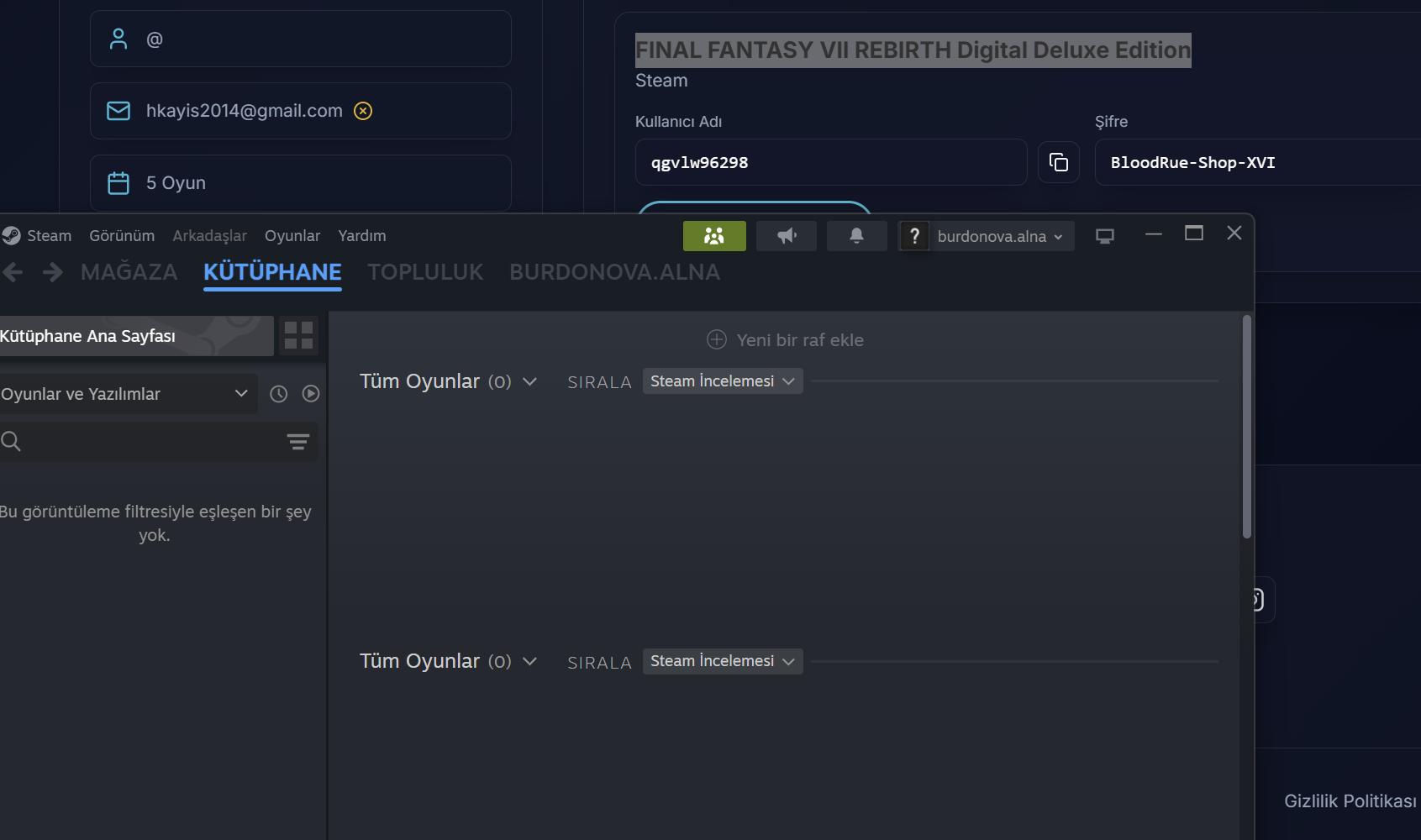Select the KÜTÜPHANE tab
The image size is (1421, 840).
click(272, 272)
